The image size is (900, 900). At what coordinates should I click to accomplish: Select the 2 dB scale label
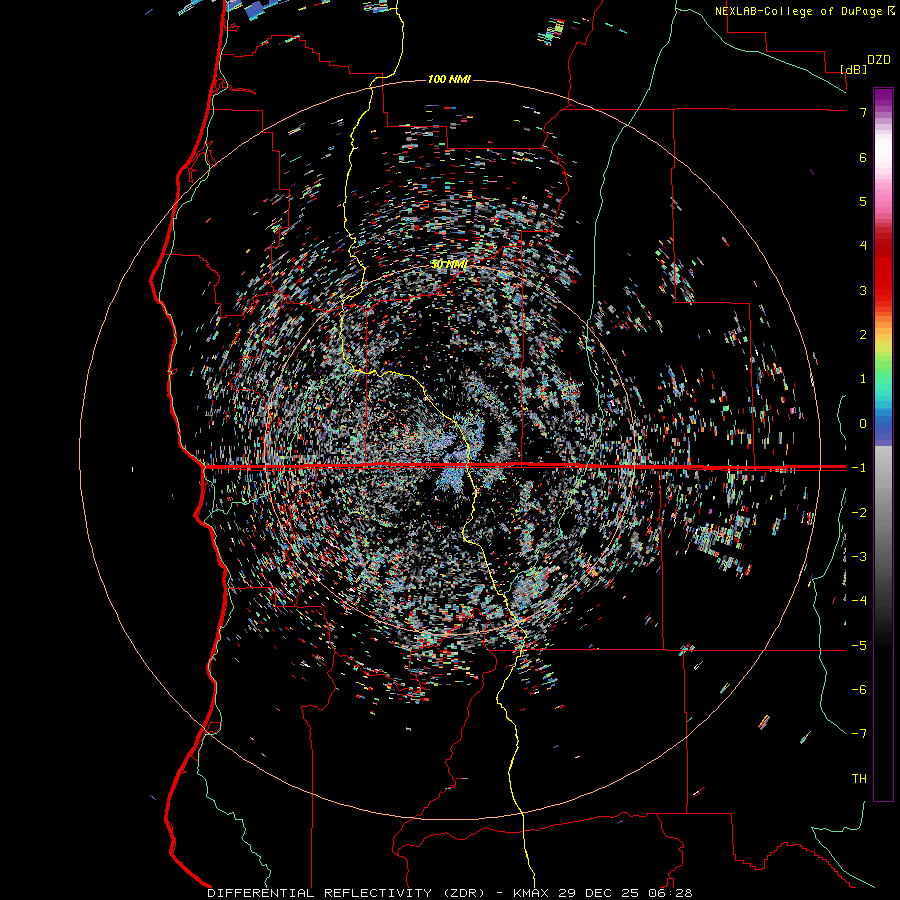[x=863, y=335]
